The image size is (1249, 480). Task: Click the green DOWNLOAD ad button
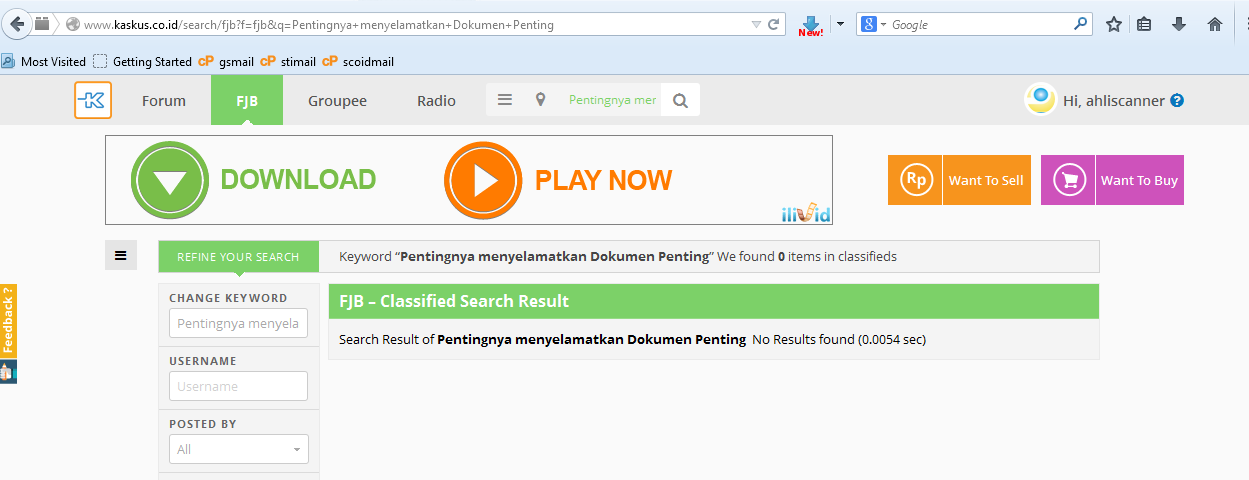(254, 180)
